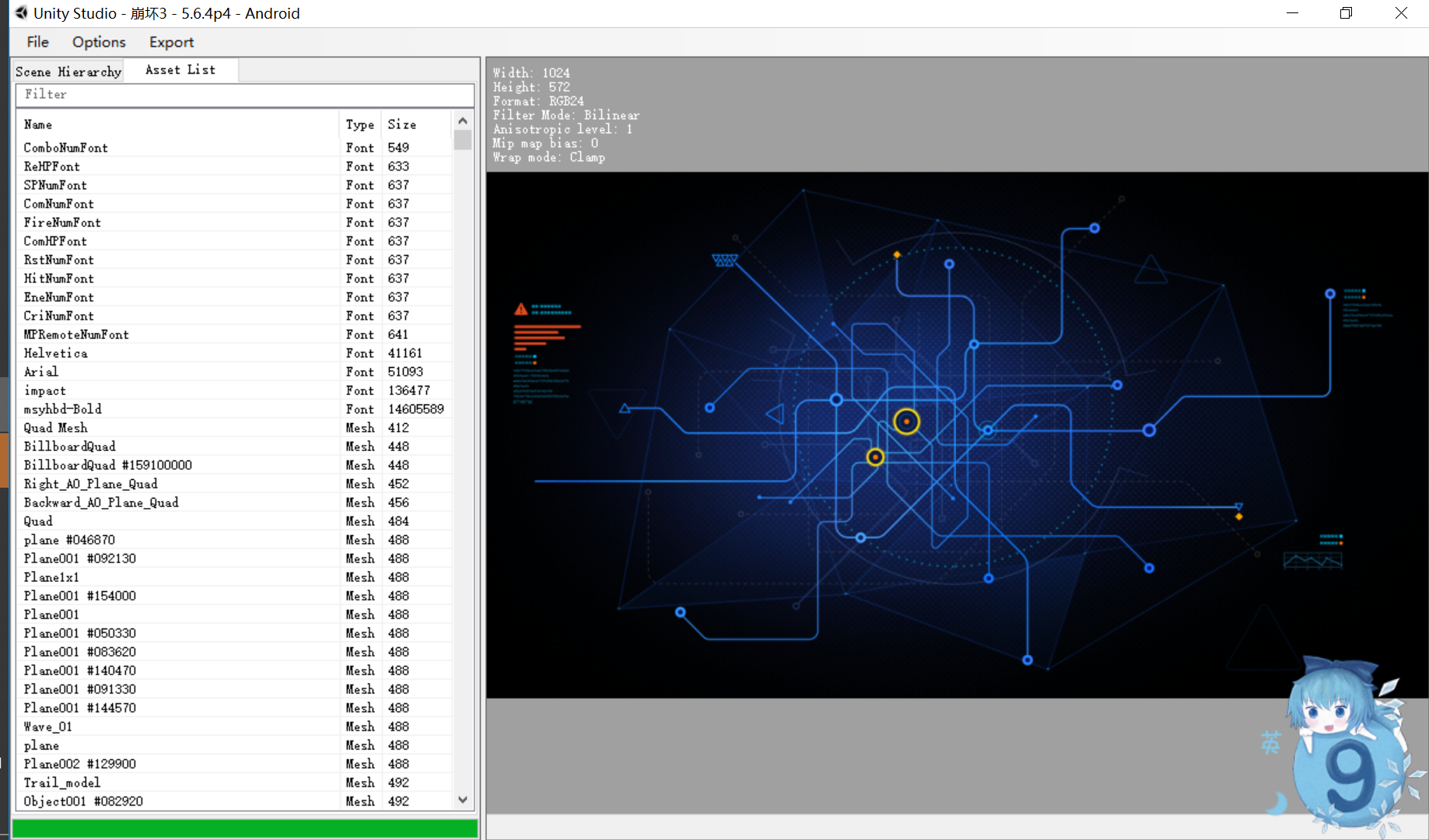Select the msyhbd-Bold font asset
Viewport: 1429px width, 840px height.
coord(63,409)
